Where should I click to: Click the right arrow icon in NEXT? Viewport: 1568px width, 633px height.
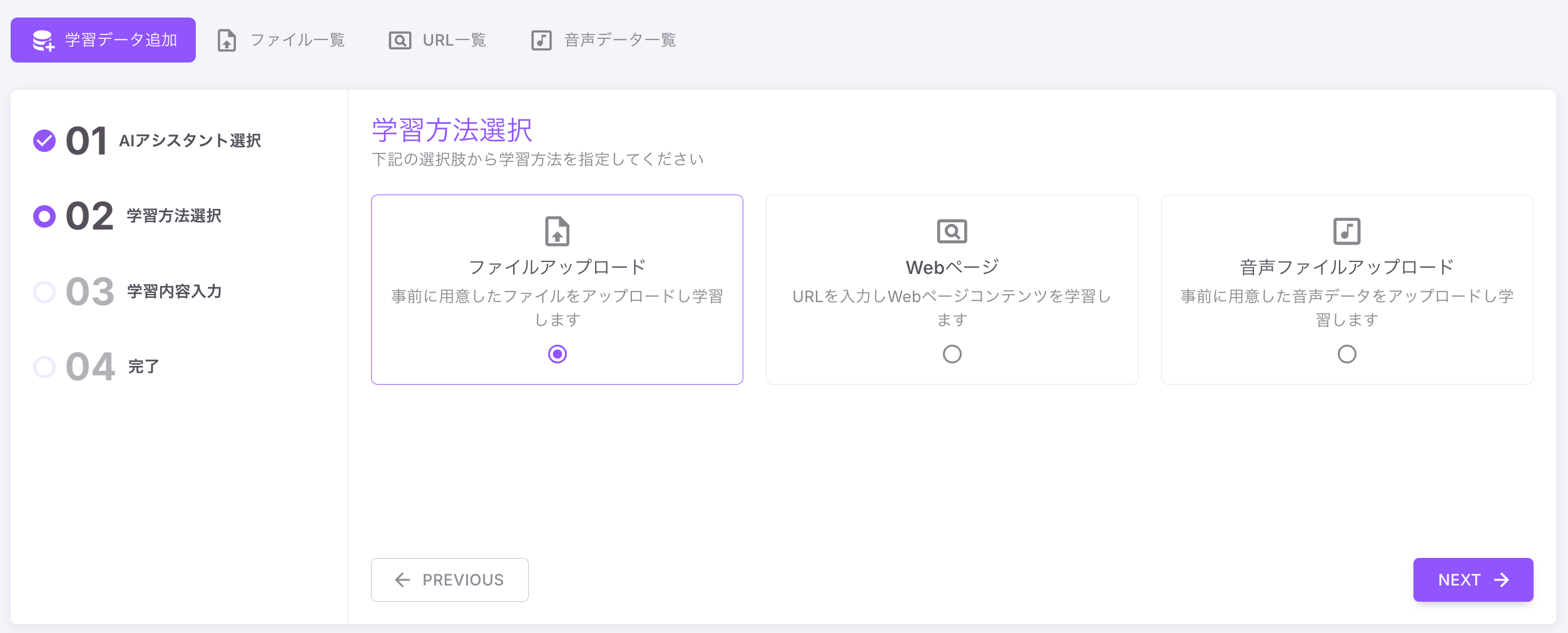tap(1502, 580)
